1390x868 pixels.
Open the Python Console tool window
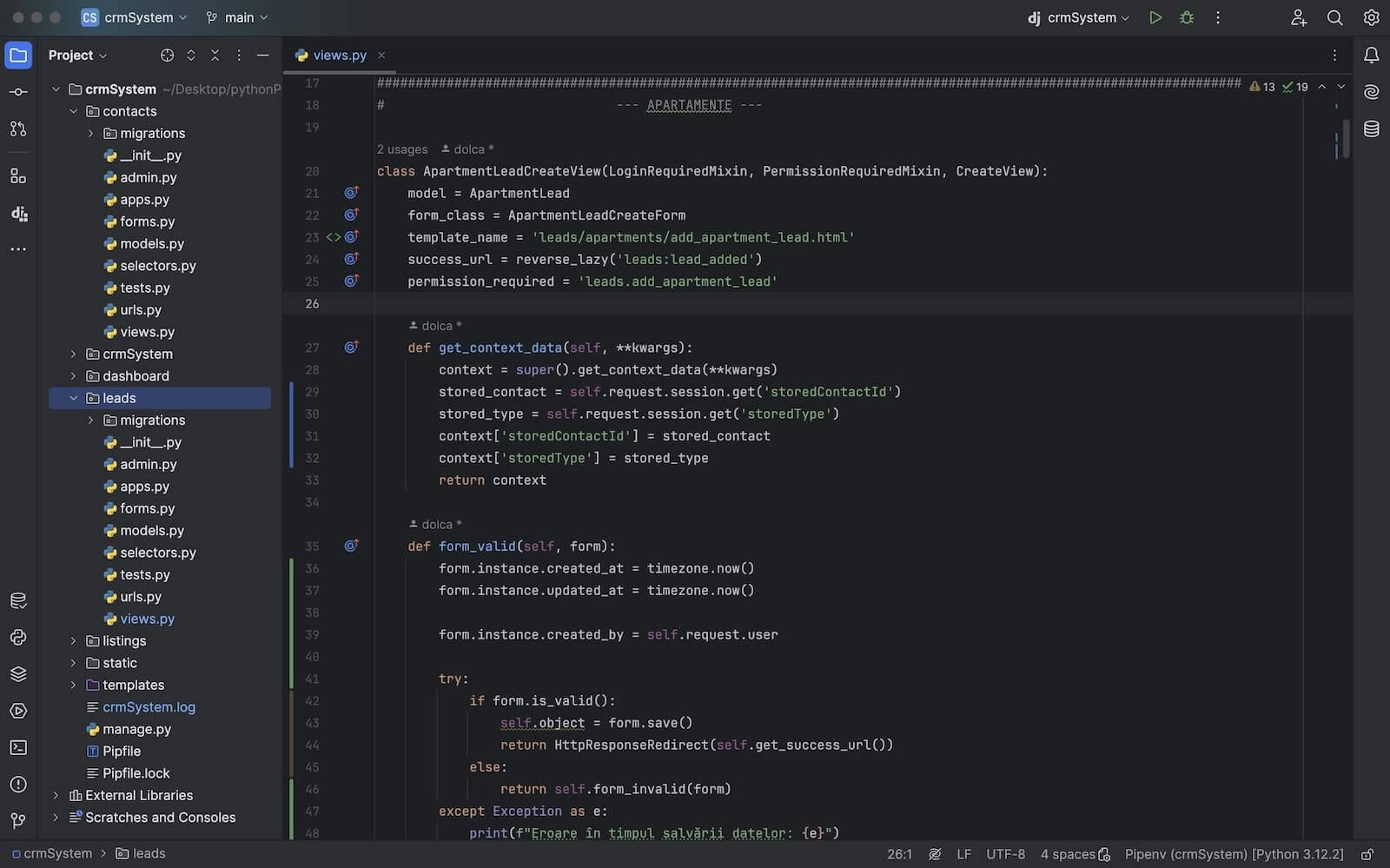click(18, 638)
